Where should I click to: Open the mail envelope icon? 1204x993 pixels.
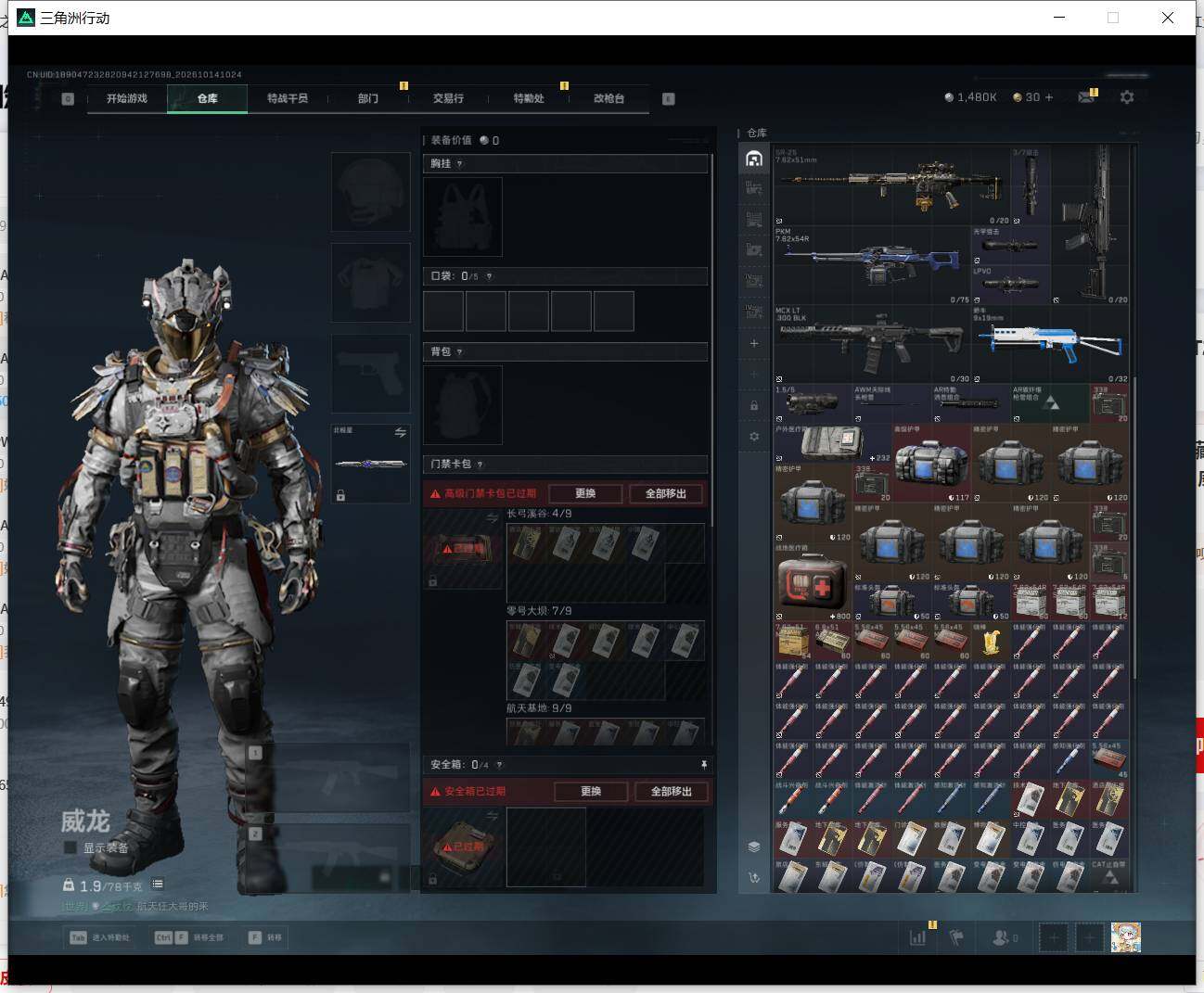coord(1086,97)
